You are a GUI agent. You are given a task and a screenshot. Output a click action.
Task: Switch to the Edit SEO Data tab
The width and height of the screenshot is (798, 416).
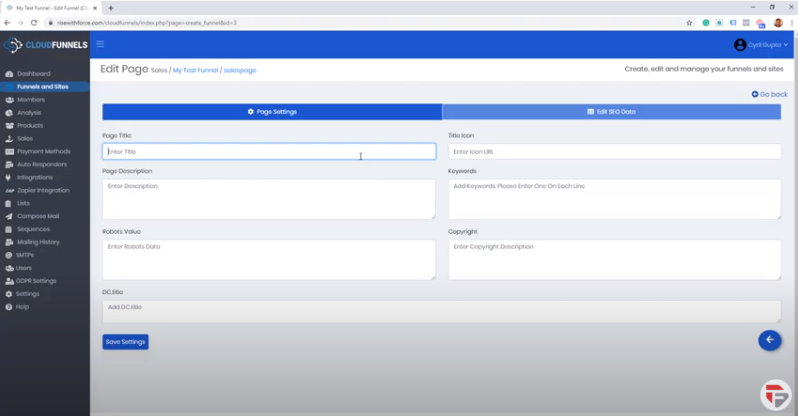611,112
